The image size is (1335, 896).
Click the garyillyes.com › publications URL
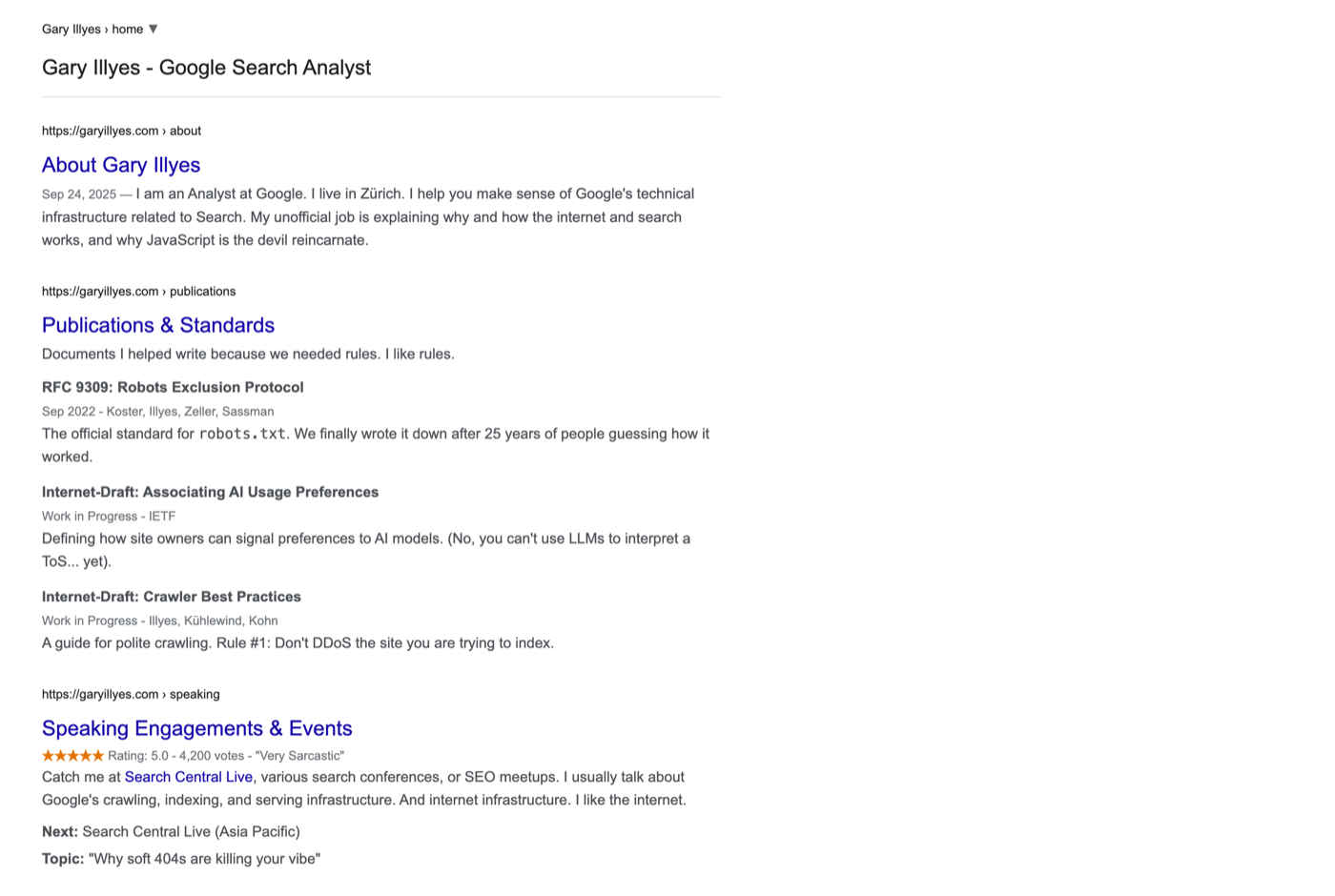pos(138,292)
